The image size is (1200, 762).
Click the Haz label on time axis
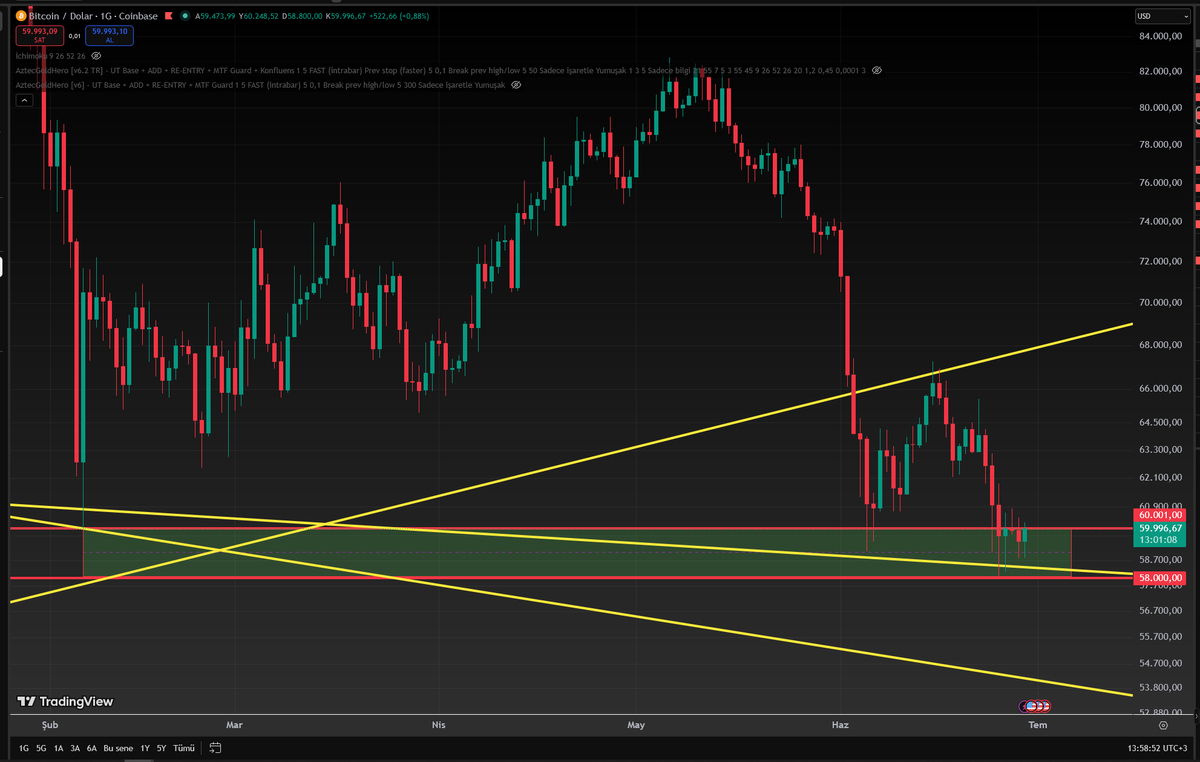pos(840,725)
